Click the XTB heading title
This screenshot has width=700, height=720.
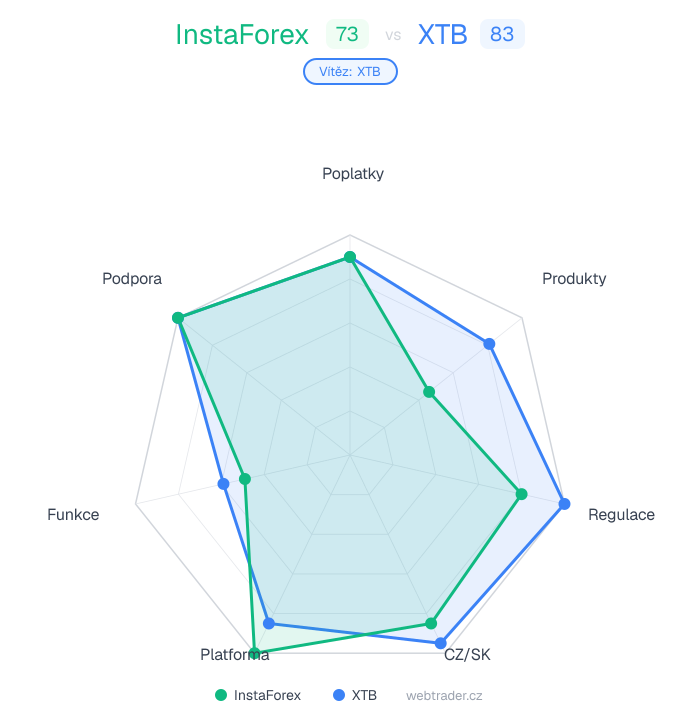(443, 35)
